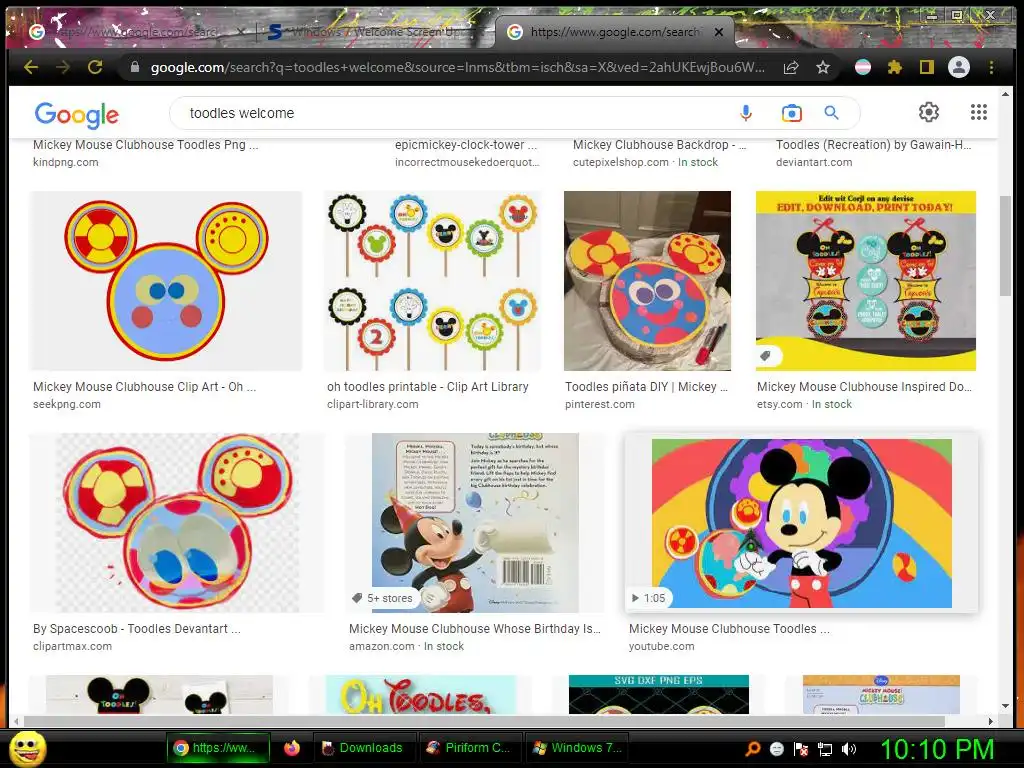Image resolution: width=1024 pixels, height=768 pixels.
Task: Click the smiley start button
Action: (27, 748)
